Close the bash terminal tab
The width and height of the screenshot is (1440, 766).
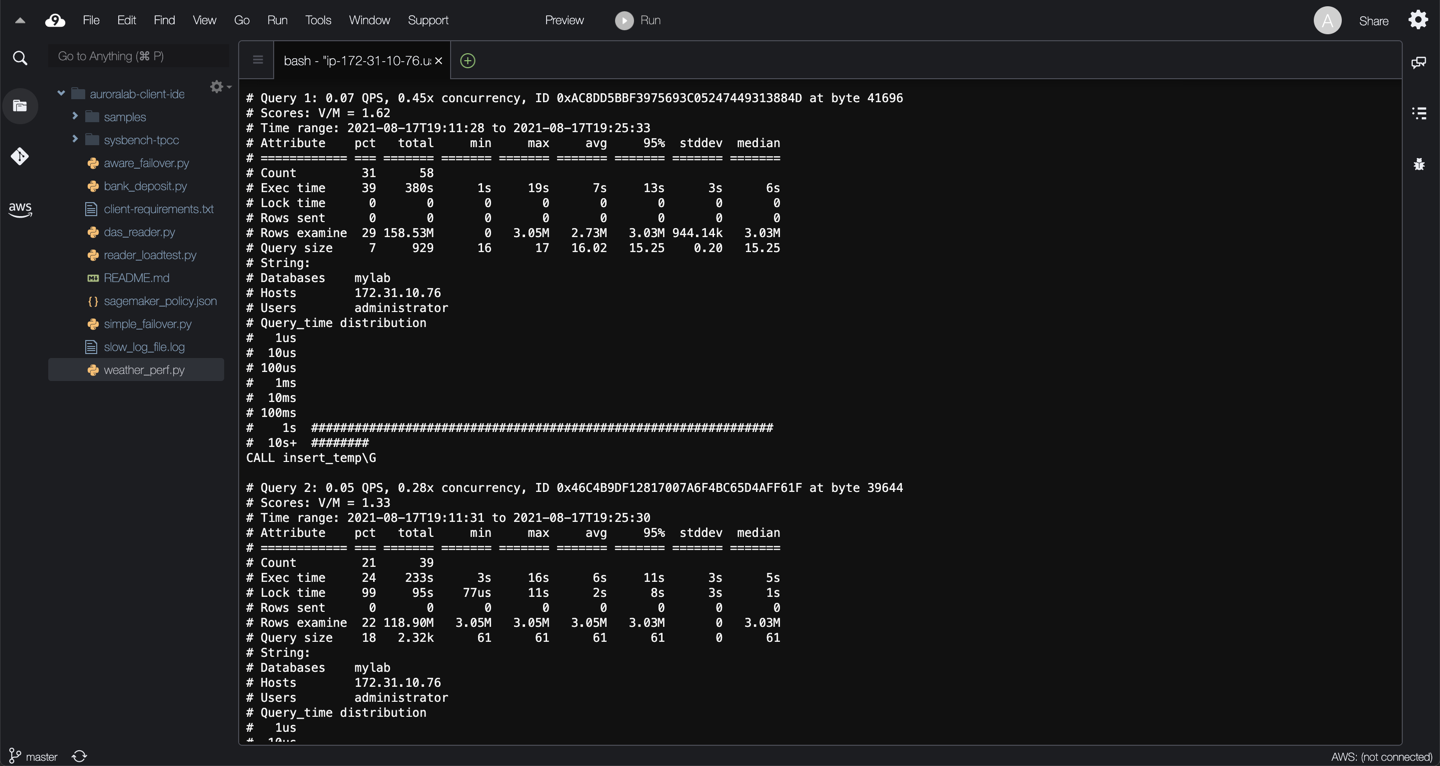[x=438, y=61]
